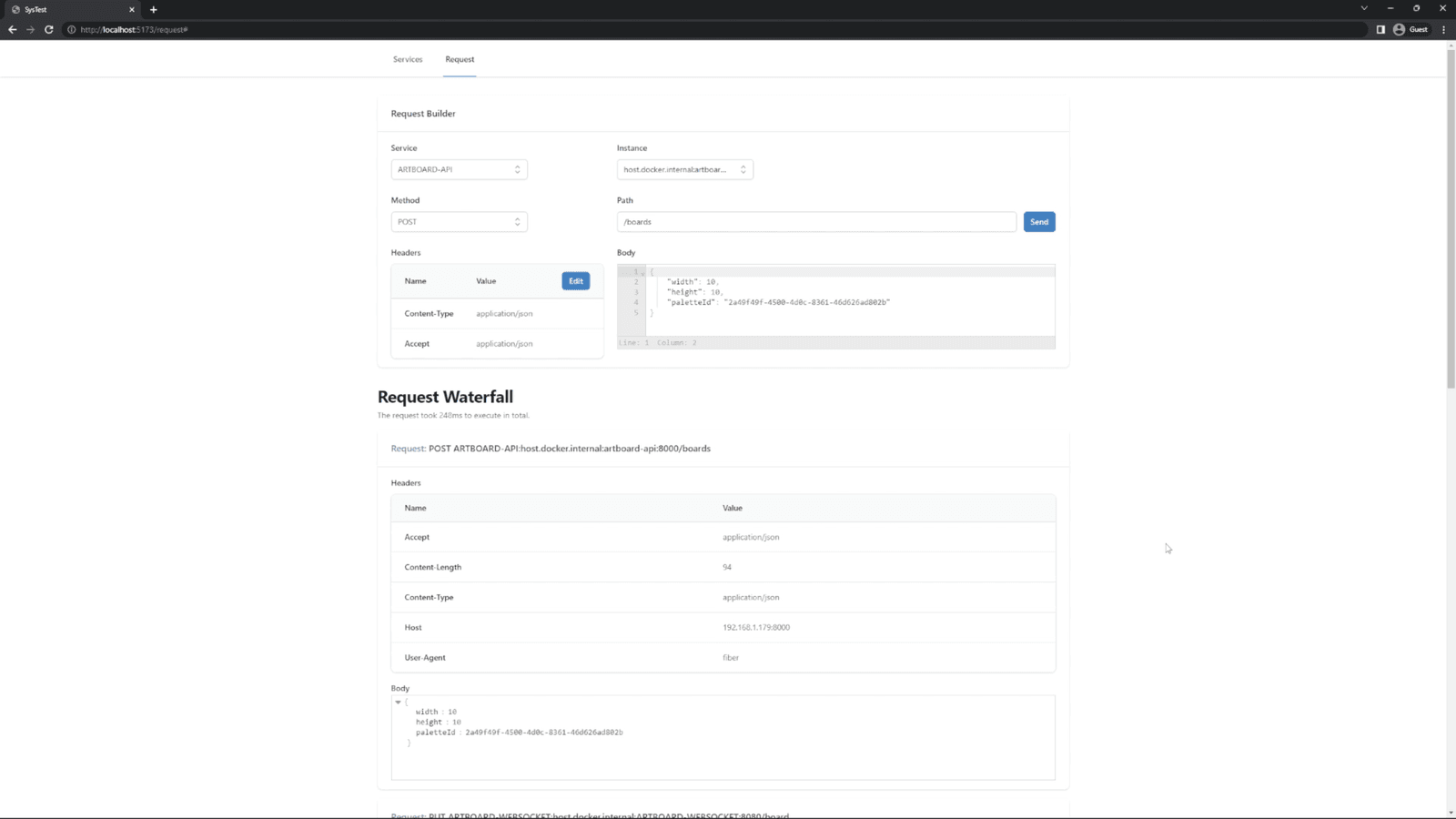Viewport: 1456px width, 819px height.
Task: Open the Service dropdown showing ARTBOARD-API
Action: pos(459,169)
